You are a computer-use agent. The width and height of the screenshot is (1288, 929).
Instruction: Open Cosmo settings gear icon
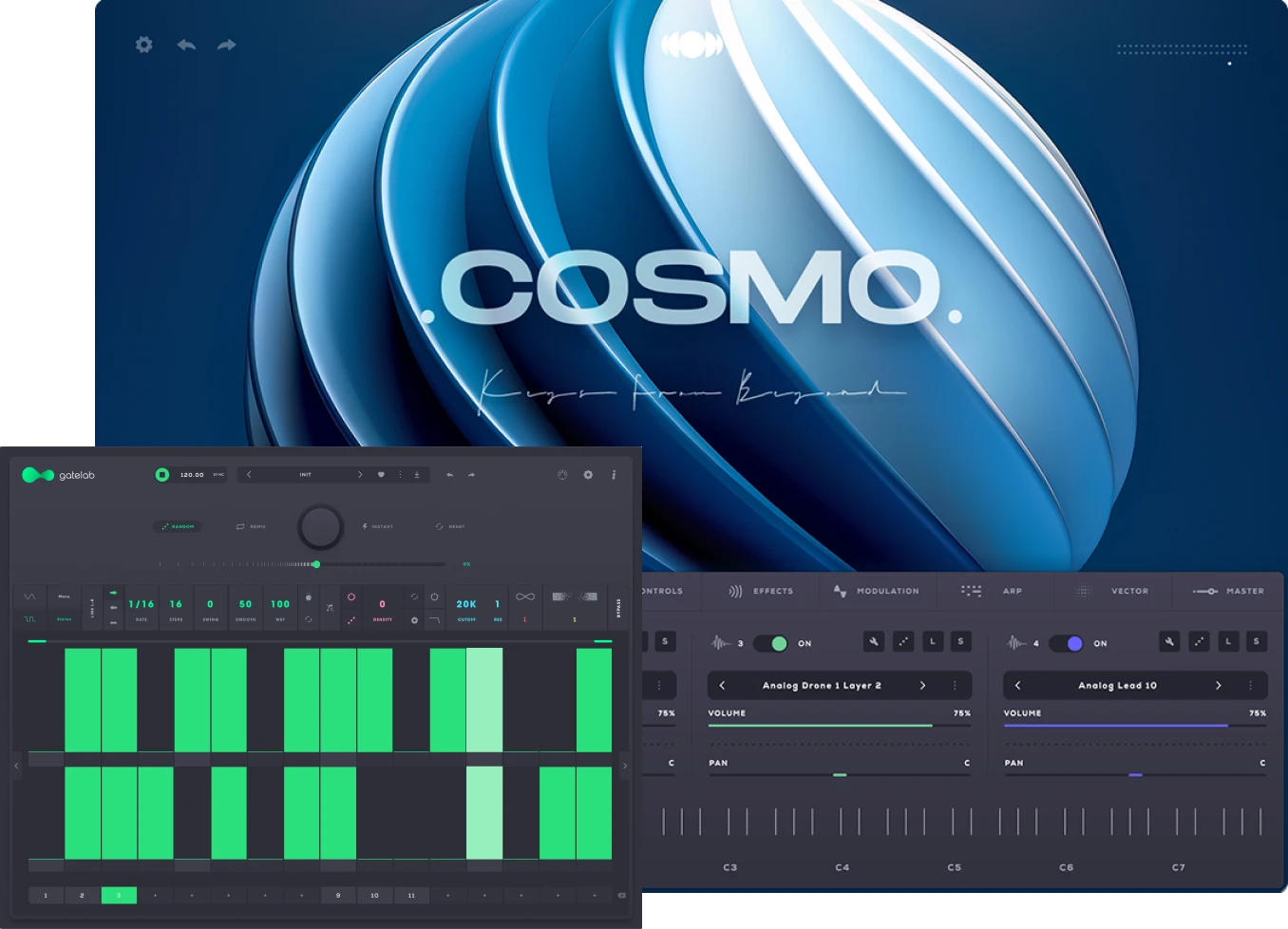coord(143,45)
